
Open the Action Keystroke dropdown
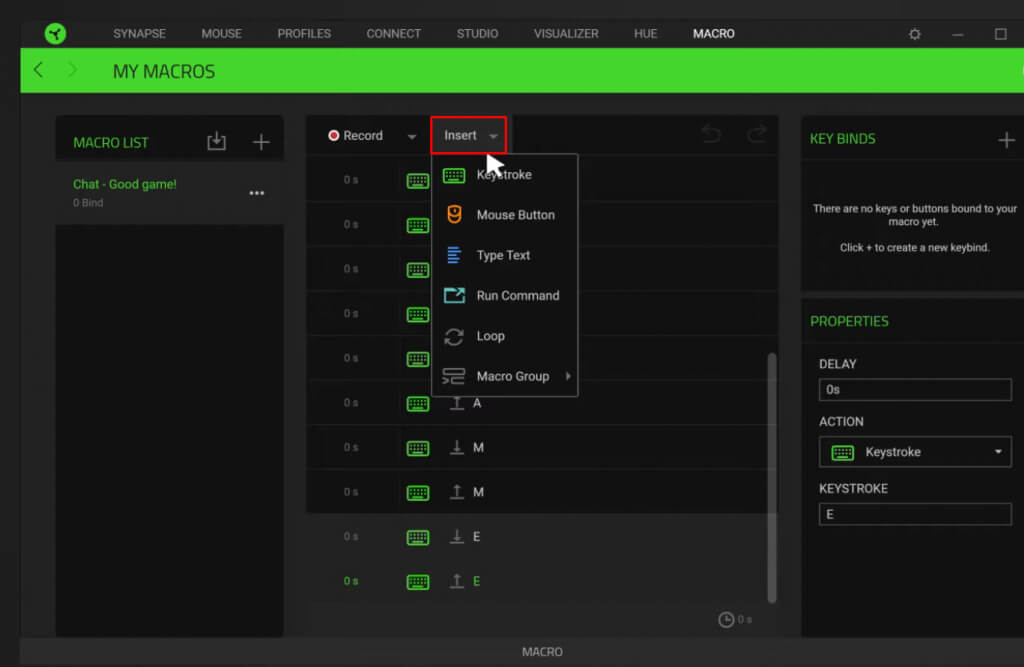(915, 452)
